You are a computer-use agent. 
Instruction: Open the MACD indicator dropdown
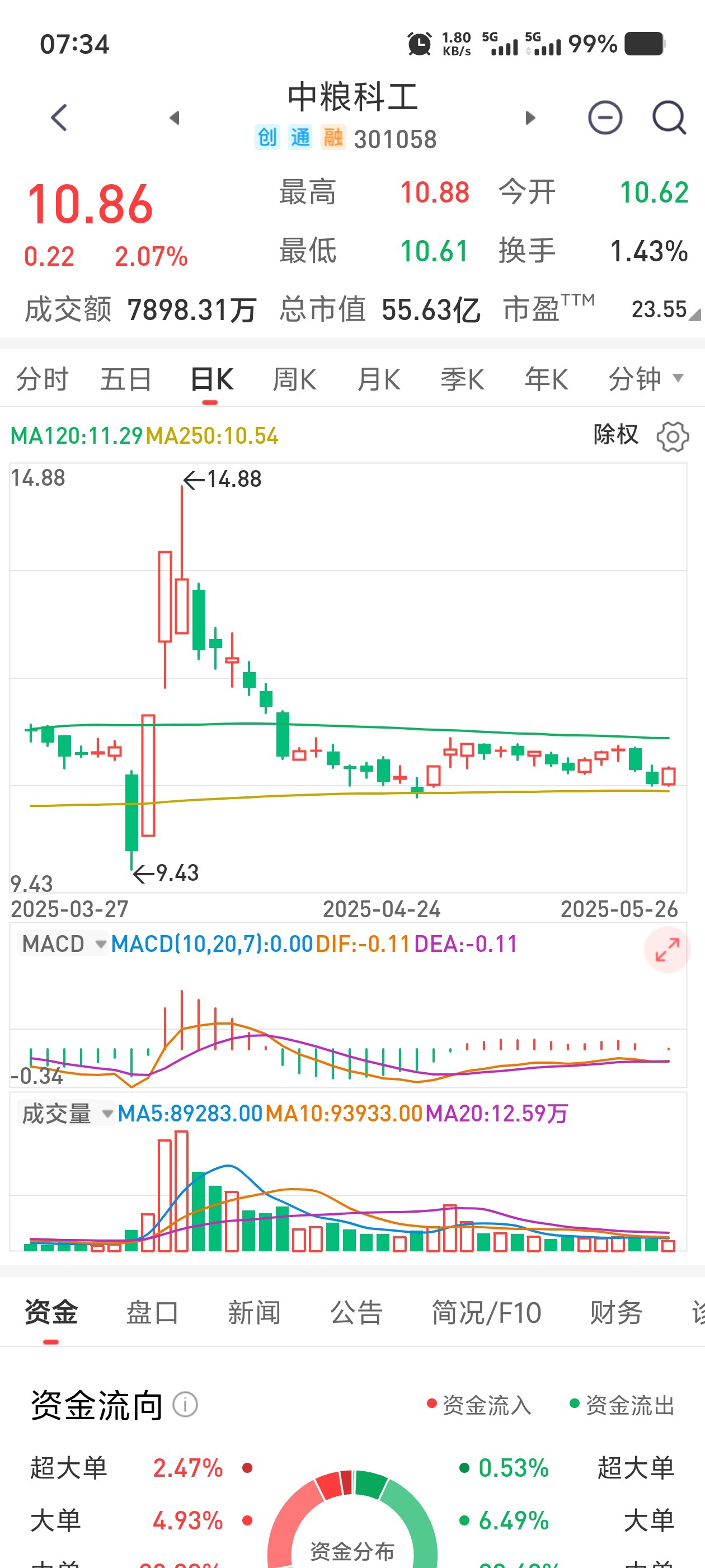63,943
